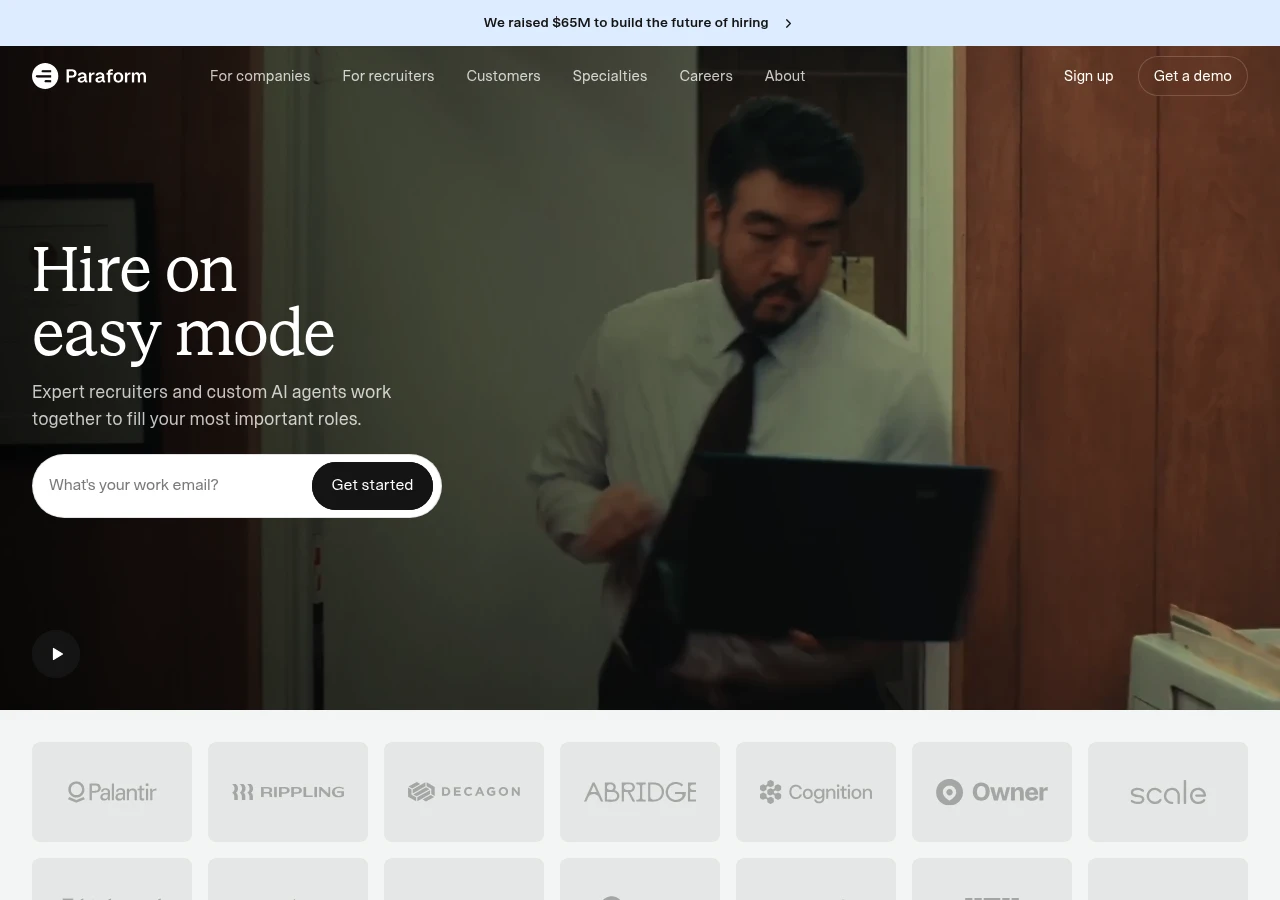Open the funding announcement chevron arrow
Viewport: 1280px width, 900px height.
[788, 23]
